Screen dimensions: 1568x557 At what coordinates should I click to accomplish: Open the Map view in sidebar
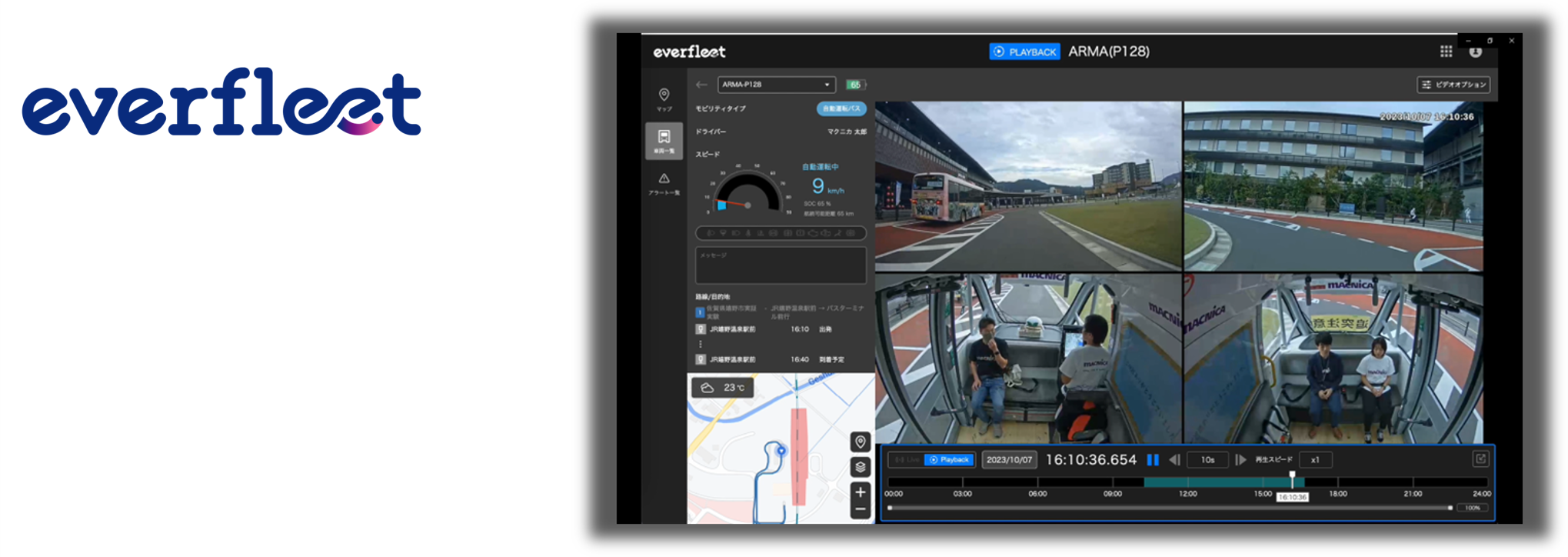664,98
